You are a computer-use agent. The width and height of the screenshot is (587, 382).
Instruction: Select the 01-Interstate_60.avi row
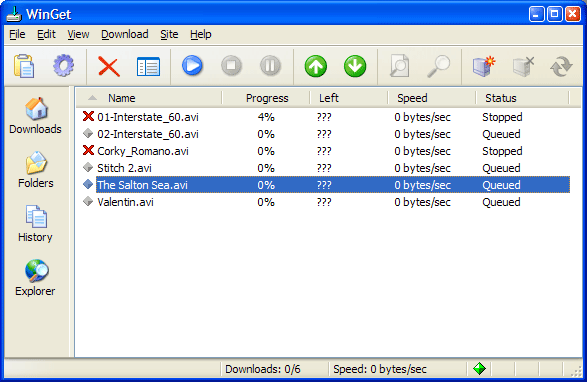click(326, 117)
